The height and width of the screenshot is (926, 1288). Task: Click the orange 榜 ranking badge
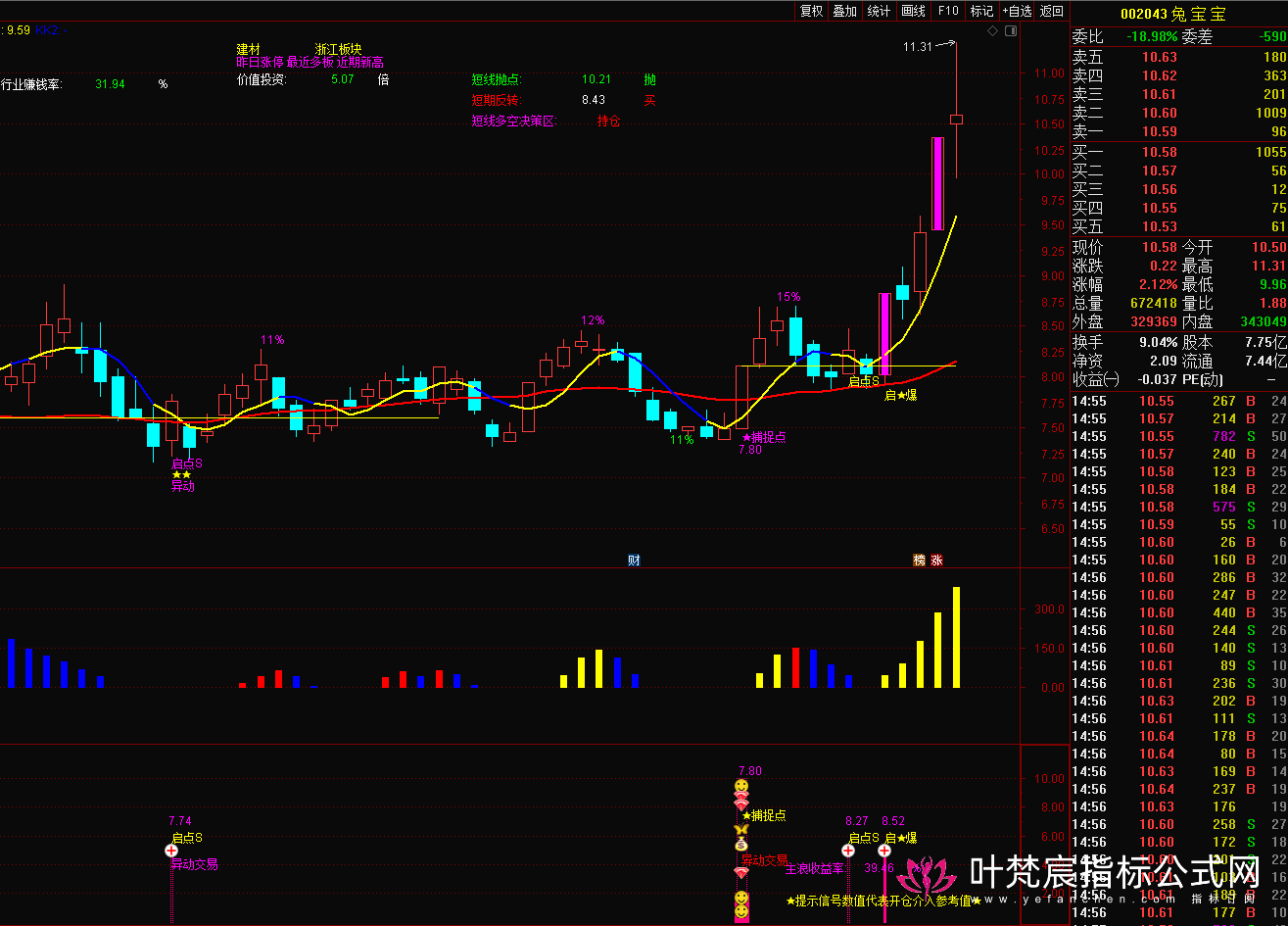click(919, 560)
